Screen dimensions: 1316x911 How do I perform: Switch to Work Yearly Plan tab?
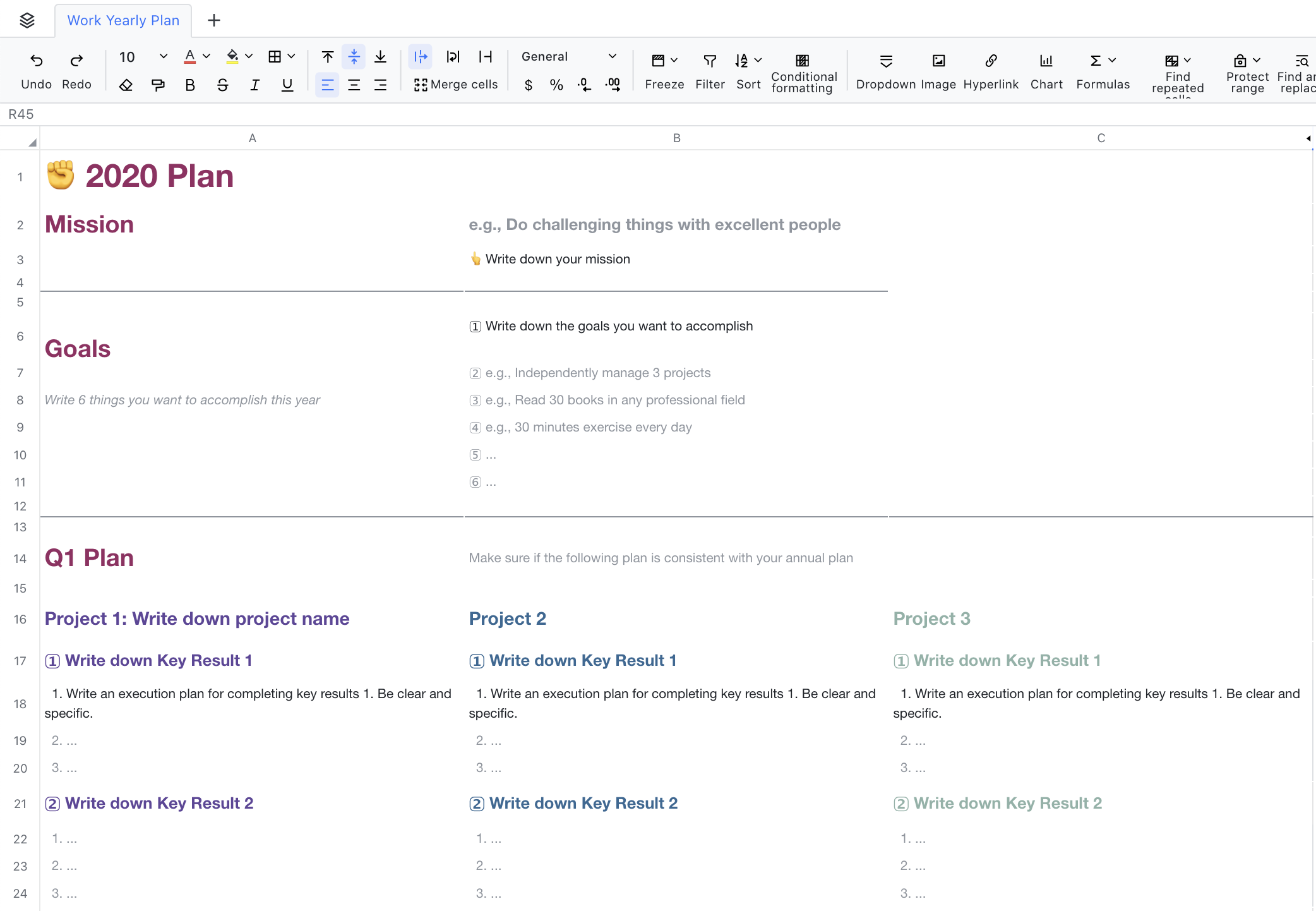pyautogui.click(x=123, y=20)
